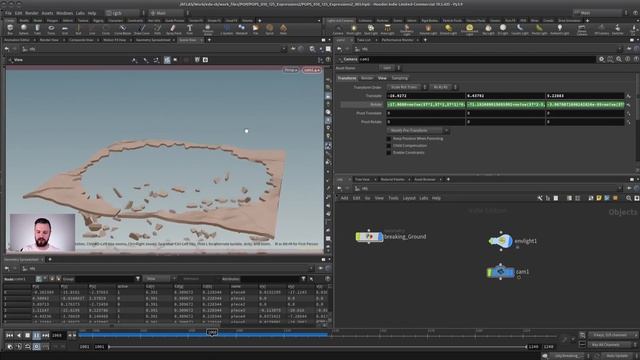Select the L-System shelf tool
The image size is (640, 360).
tap(227, 29)
